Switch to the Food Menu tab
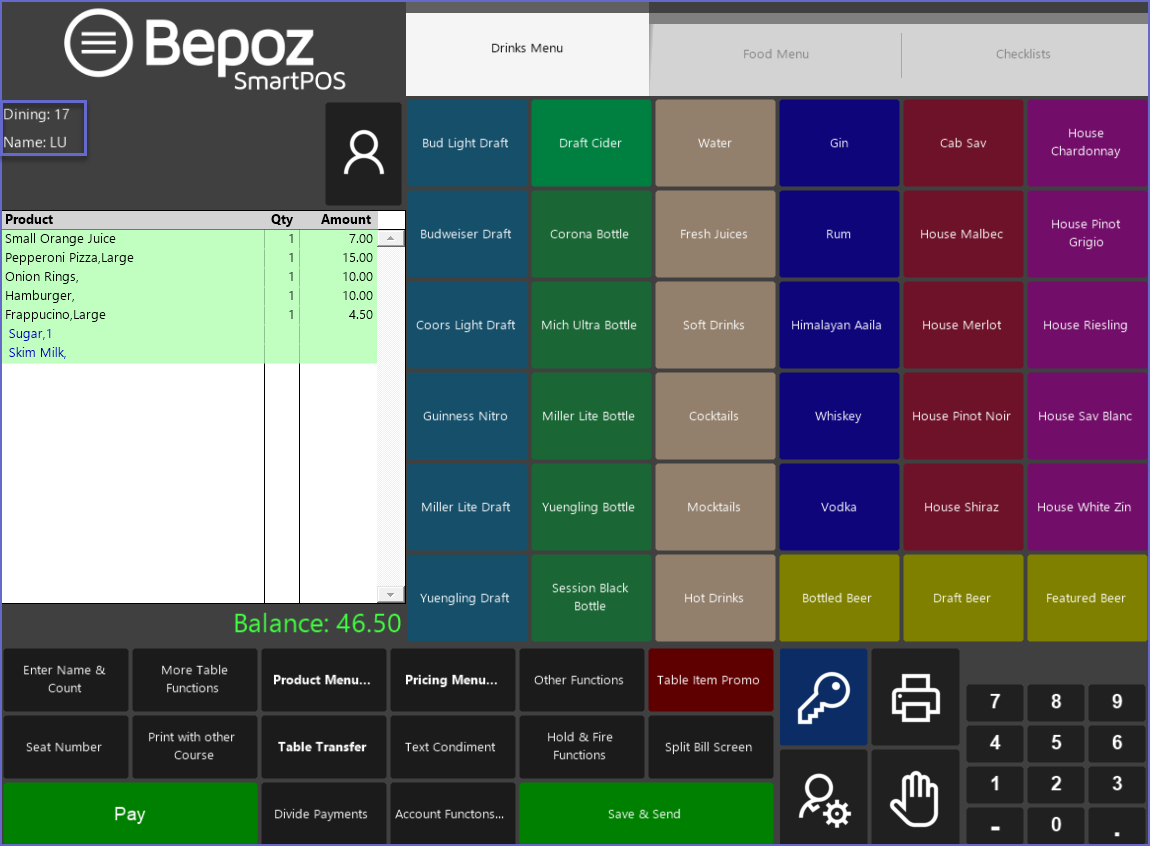The width and height of the screenshot is (1150, 846). click(776, 54)
